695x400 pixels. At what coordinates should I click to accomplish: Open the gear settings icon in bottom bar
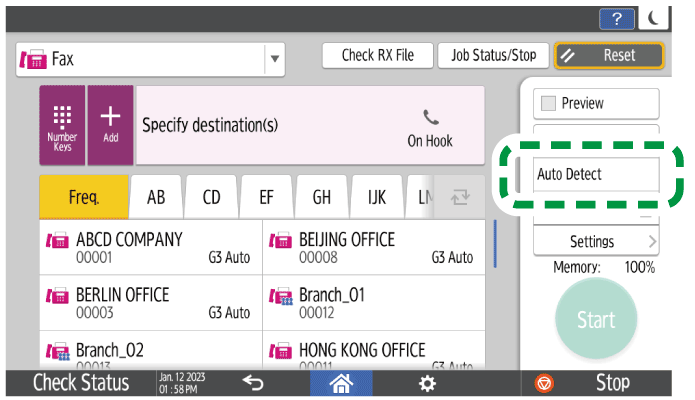pos(427,383)
